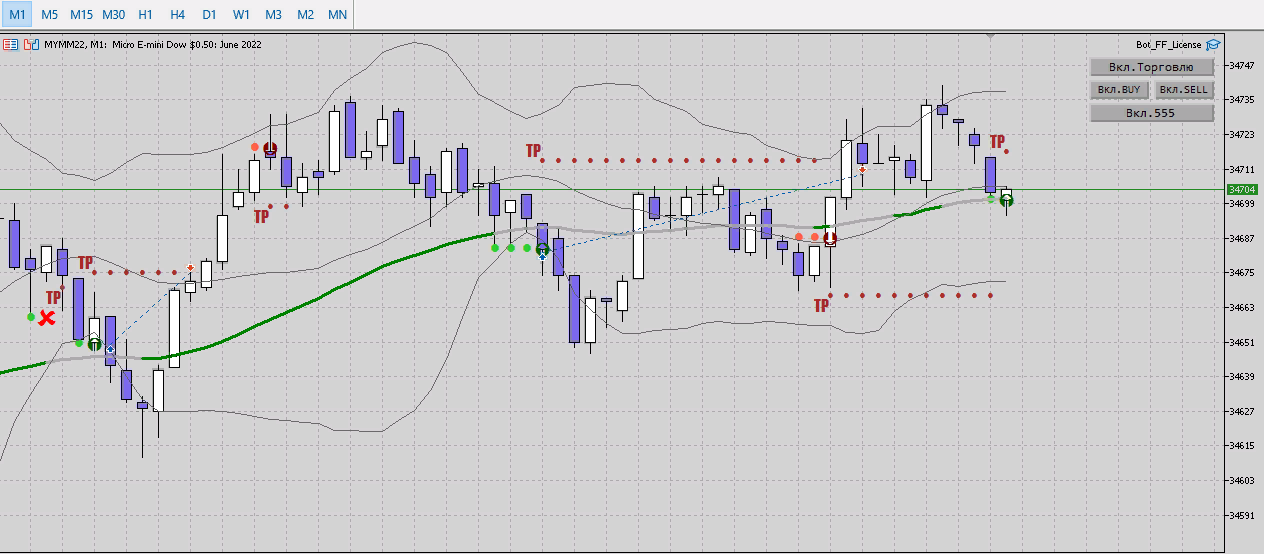Switch to the M2 timeframe
Image resolution: width=1264 pixels, height=554 pixels.
pyautogui.click(x=305, y=14)
